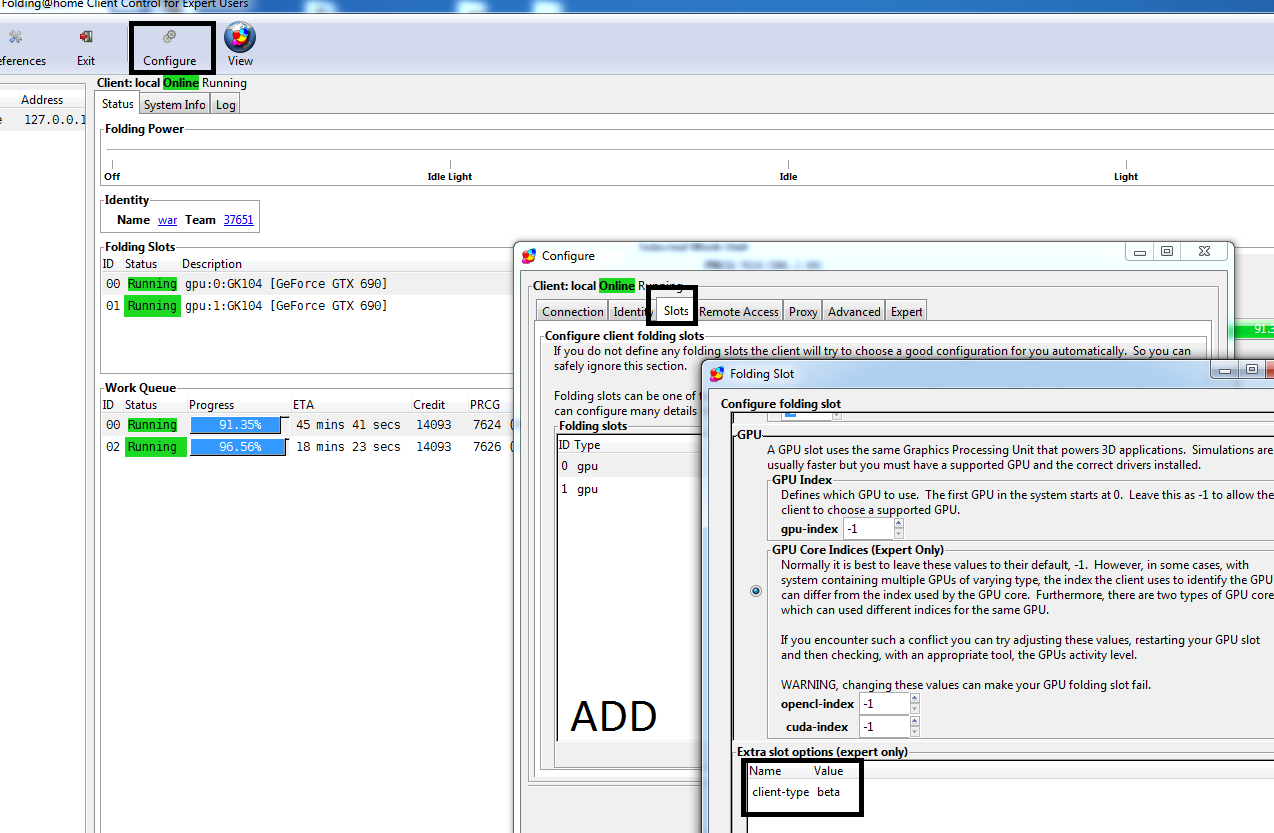Click into the gpu-index input field
Viewport: 1274px width, 833px height.
click(x=867, y=528)
